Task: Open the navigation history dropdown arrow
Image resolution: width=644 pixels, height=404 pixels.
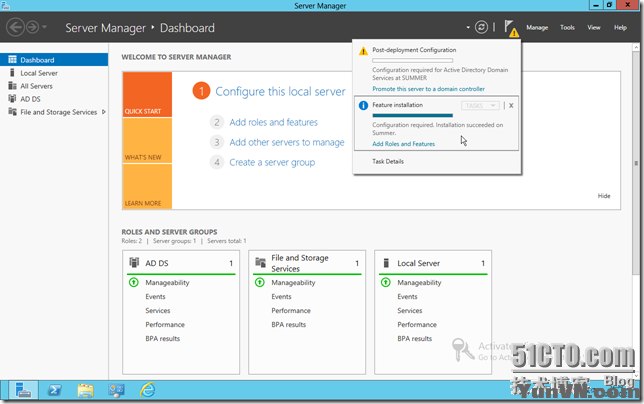Action: (44, 28)
